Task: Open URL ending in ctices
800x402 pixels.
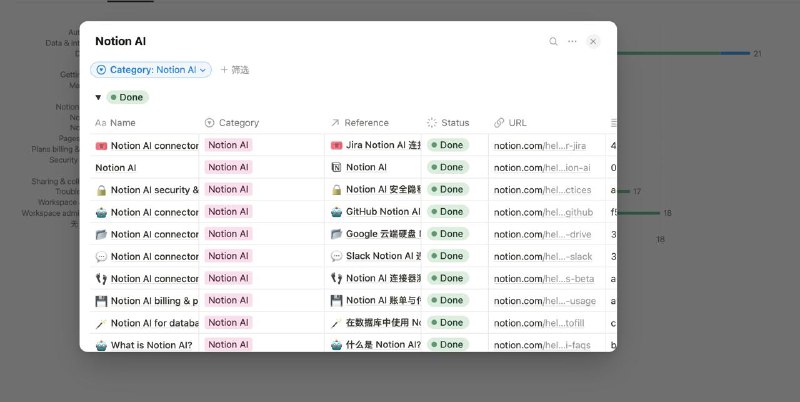Action: (x=542, y=190)
